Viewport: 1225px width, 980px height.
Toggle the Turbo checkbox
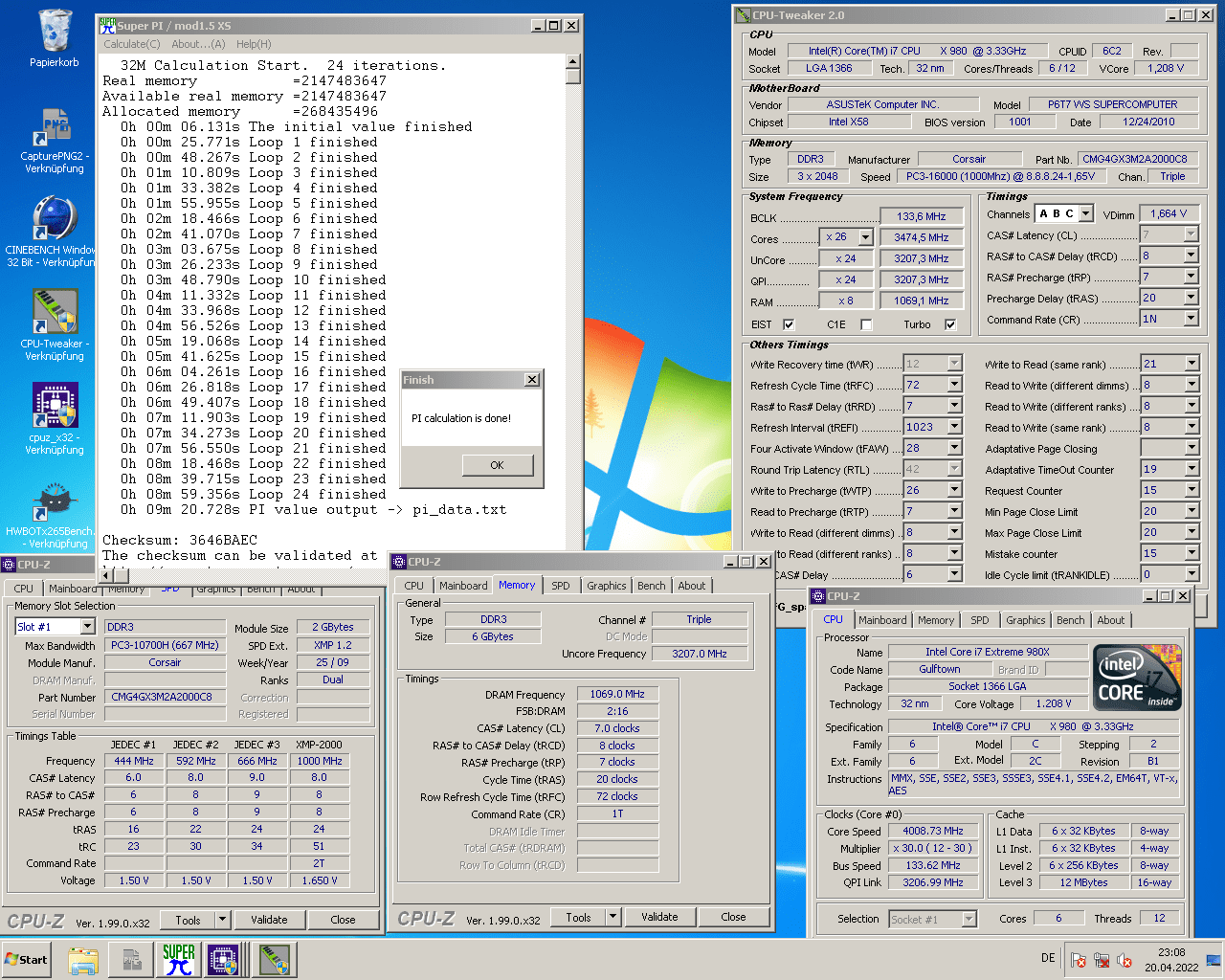[950, 324]
